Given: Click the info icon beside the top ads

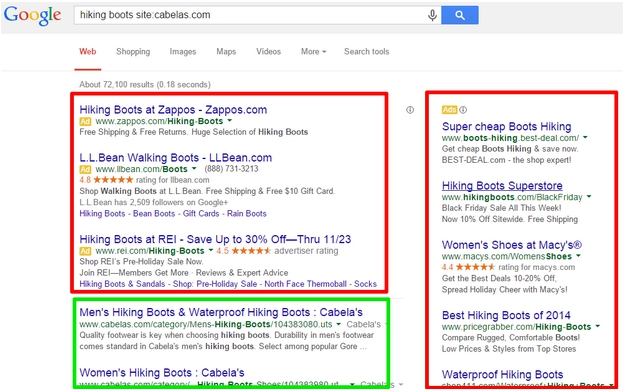Looking at the screenshot, I should (410, 110).
